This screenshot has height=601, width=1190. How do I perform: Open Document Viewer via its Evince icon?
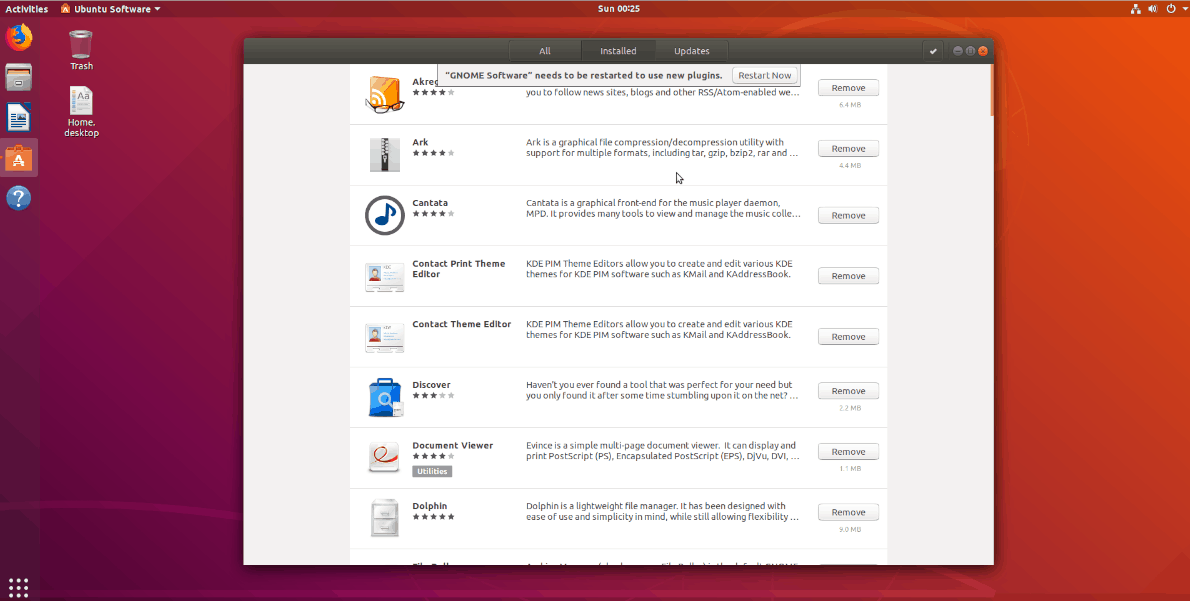point(385,457)
